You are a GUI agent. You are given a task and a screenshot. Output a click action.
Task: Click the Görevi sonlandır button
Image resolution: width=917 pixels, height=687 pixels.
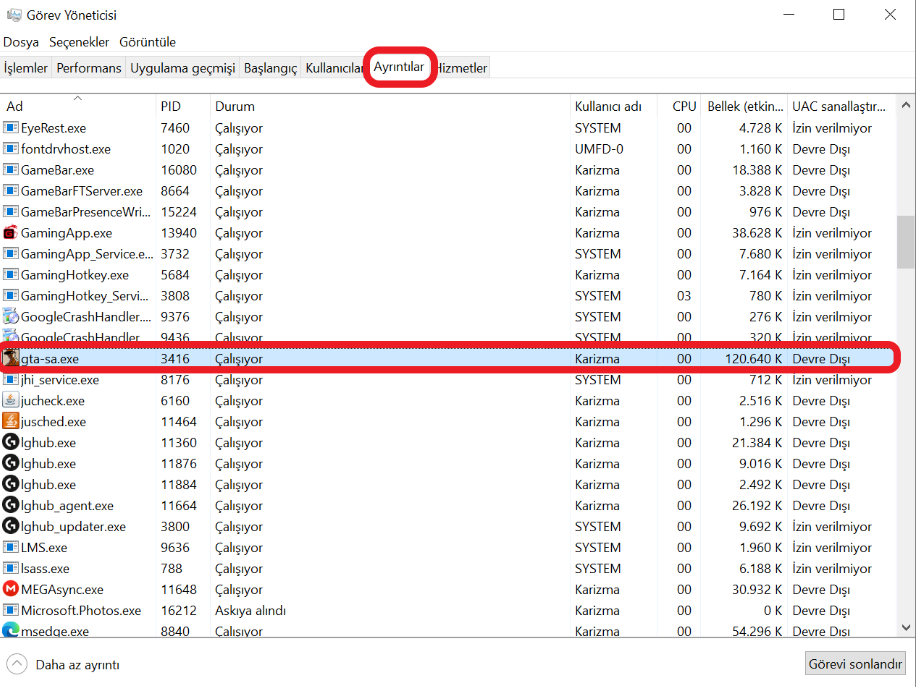(x=855, y=664)
